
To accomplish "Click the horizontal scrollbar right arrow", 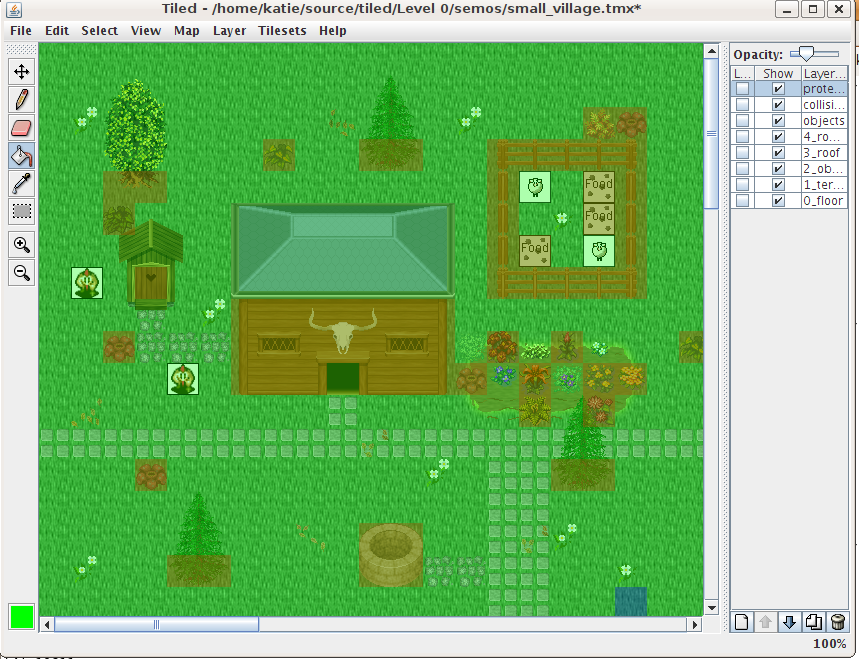I will click(695, 624).
